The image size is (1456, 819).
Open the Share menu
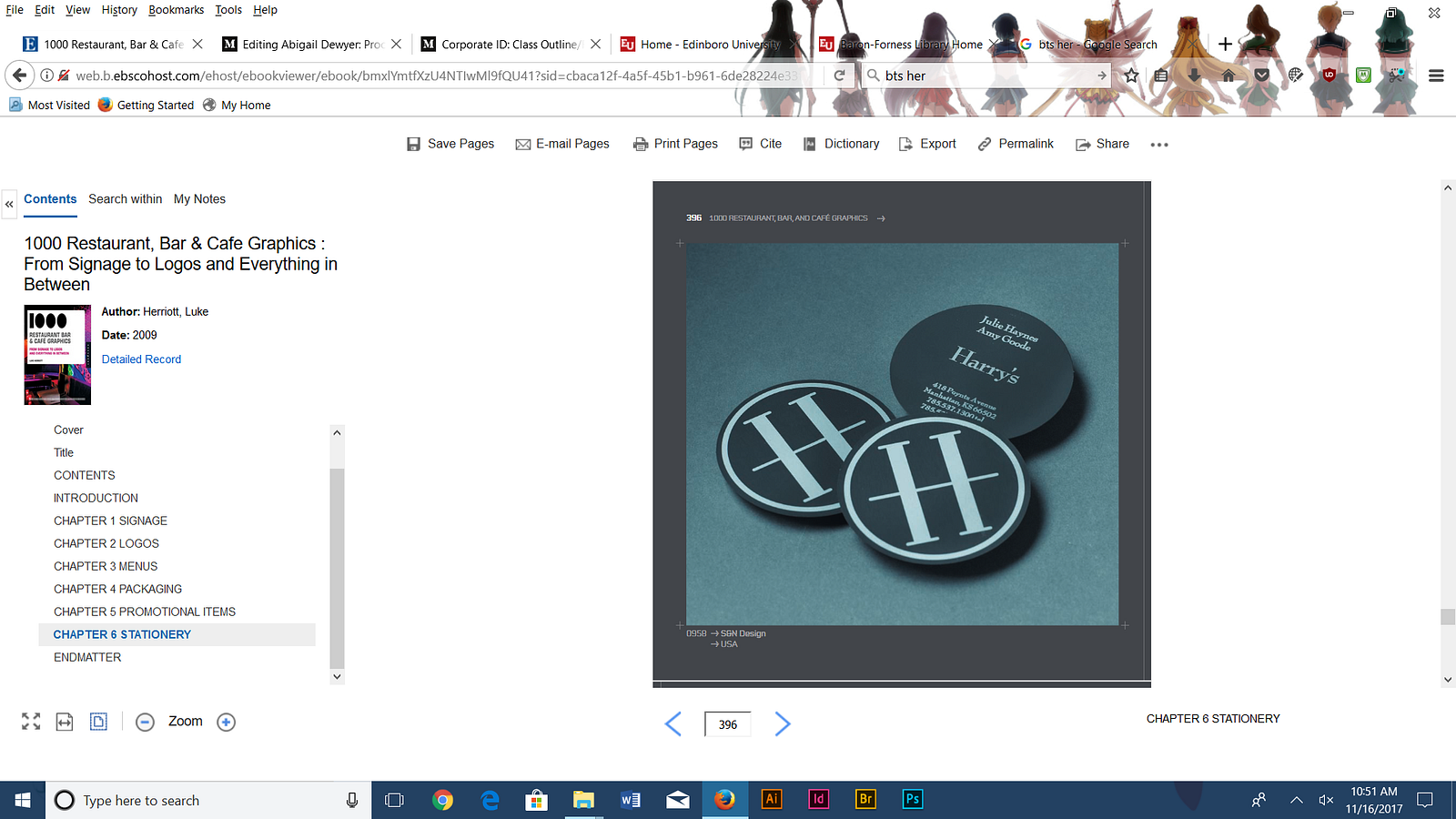point(1102,144)
